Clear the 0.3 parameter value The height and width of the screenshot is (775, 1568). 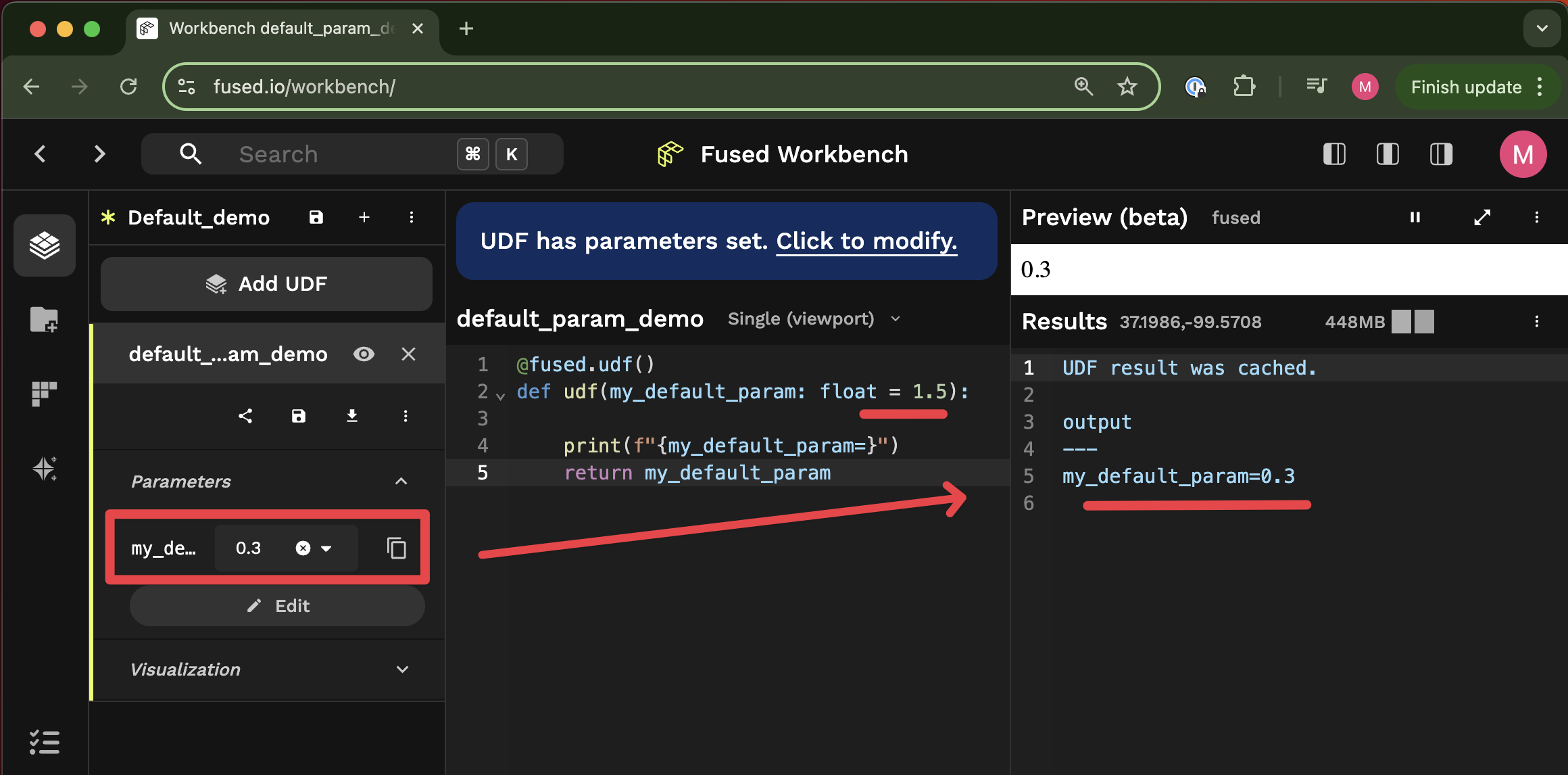click(303, 548)
